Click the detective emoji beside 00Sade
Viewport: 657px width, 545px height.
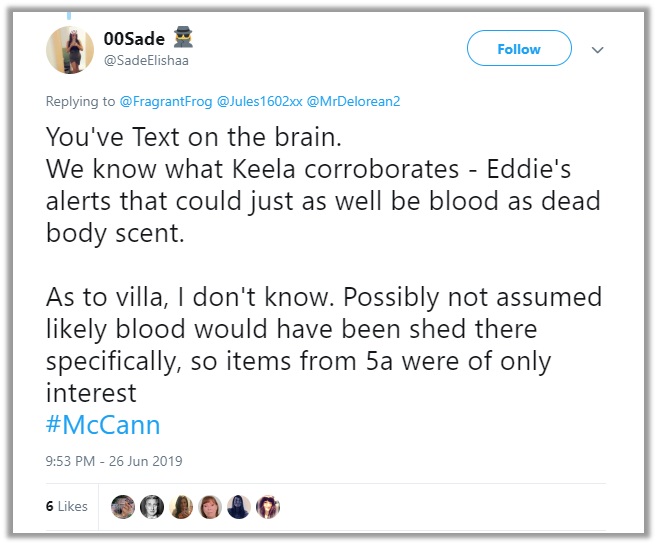pyautogui.click(x=182, y=38)
